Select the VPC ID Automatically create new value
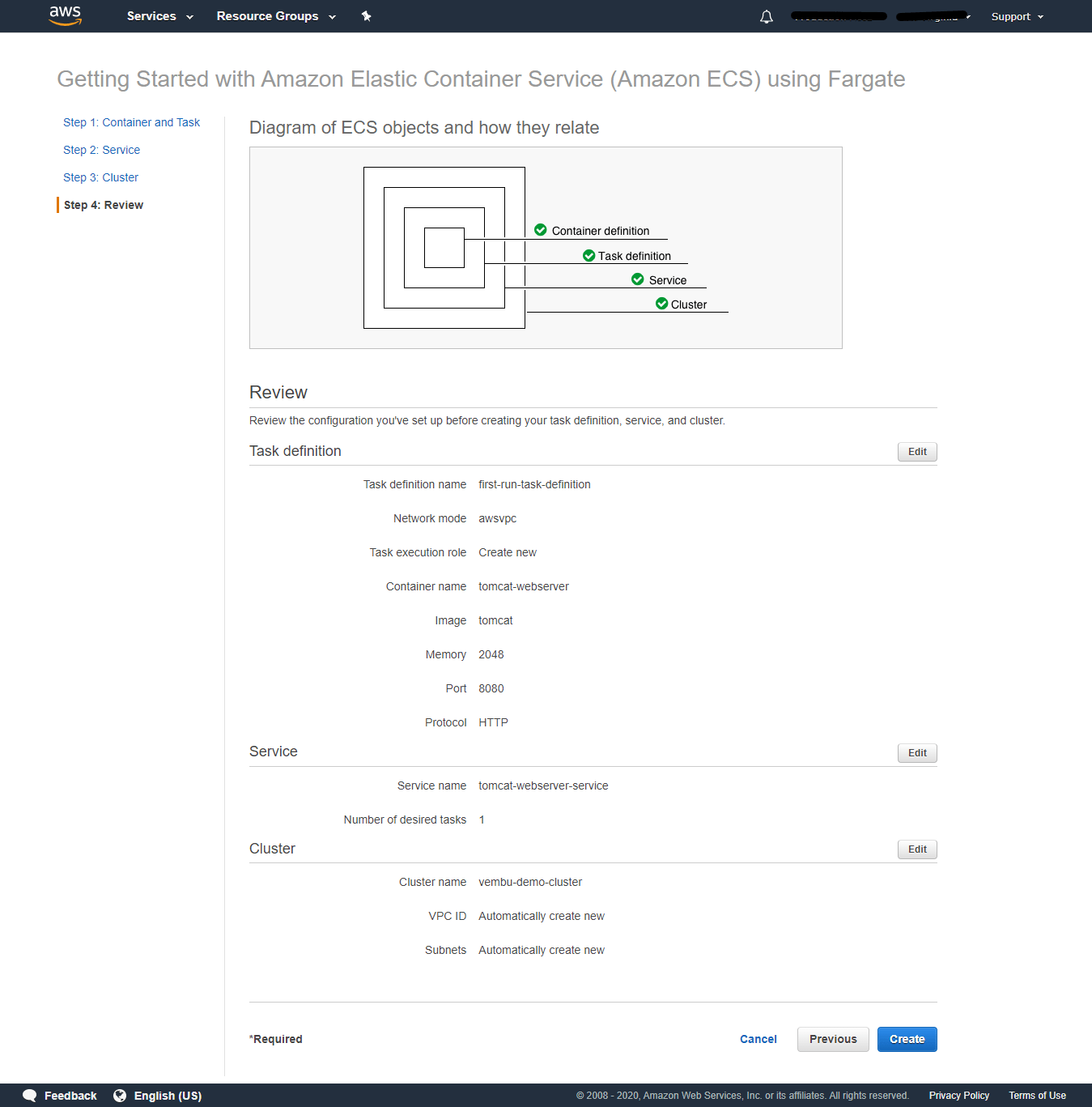The image size is (1092, 1107). (x=542, y=916)
